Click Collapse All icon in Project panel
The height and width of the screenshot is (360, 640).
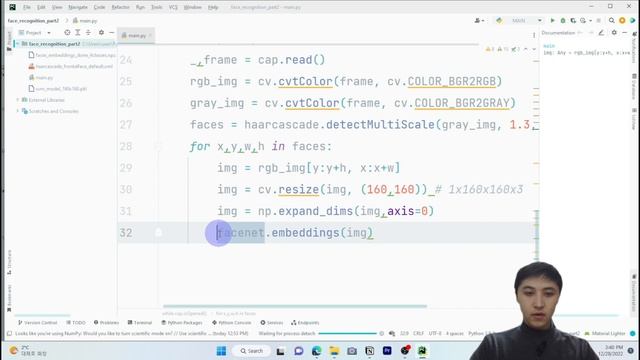pyautogui.click(x=88, y=32)
